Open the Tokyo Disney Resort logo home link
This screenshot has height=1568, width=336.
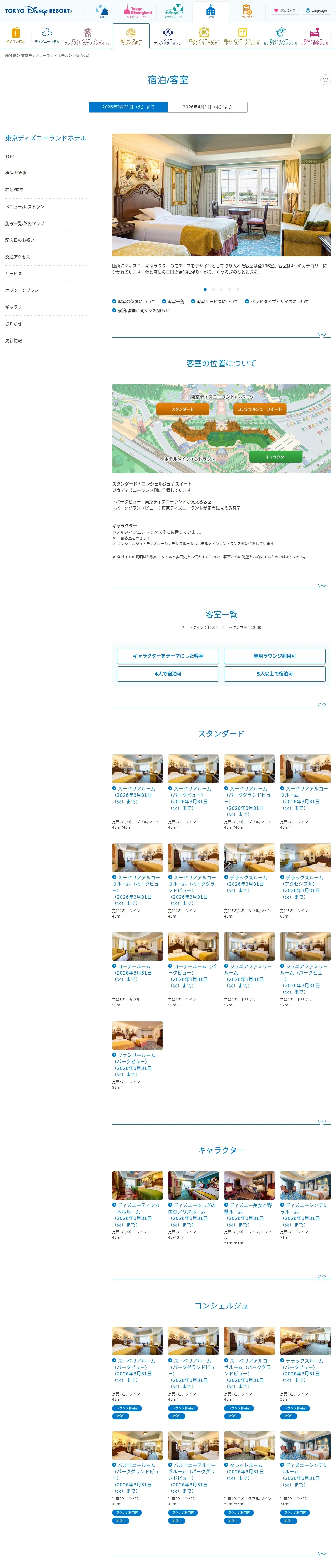tap(38, 10)
